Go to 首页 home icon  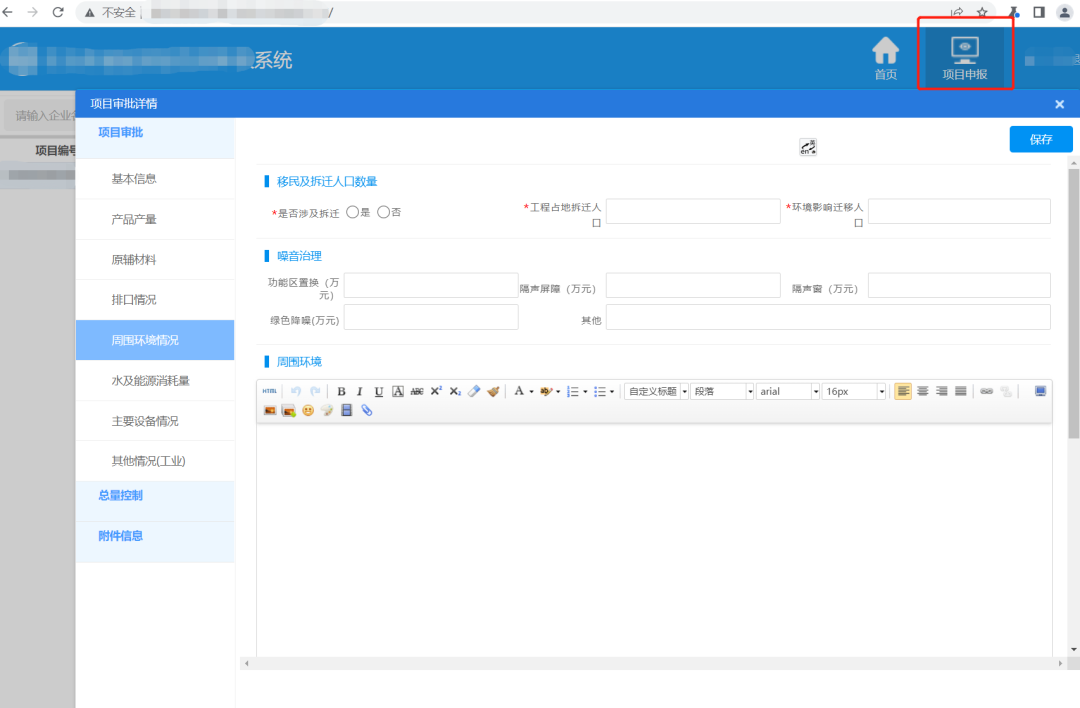[886, 59]
